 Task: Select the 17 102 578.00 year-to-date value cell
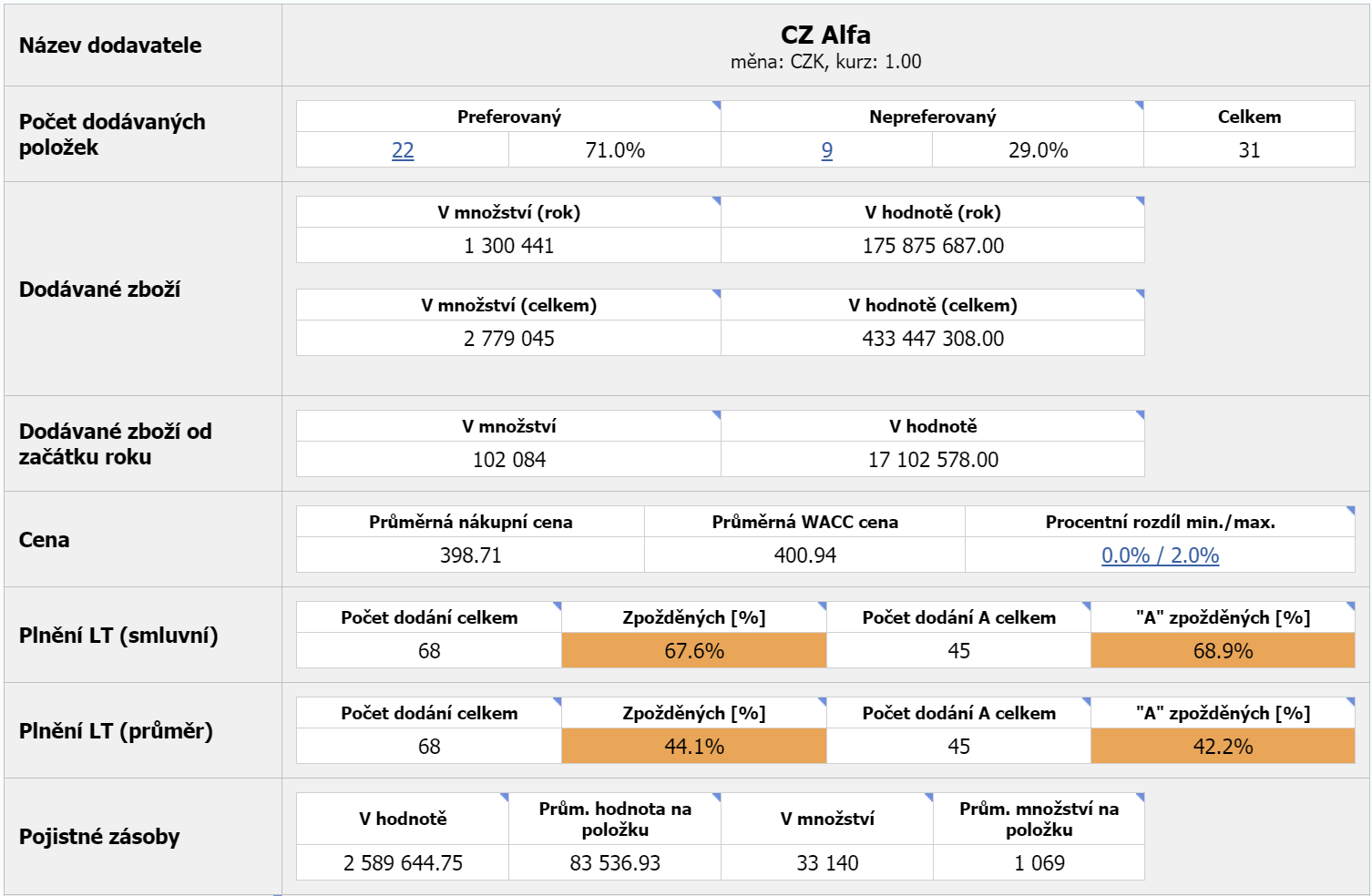click(933, 460)
